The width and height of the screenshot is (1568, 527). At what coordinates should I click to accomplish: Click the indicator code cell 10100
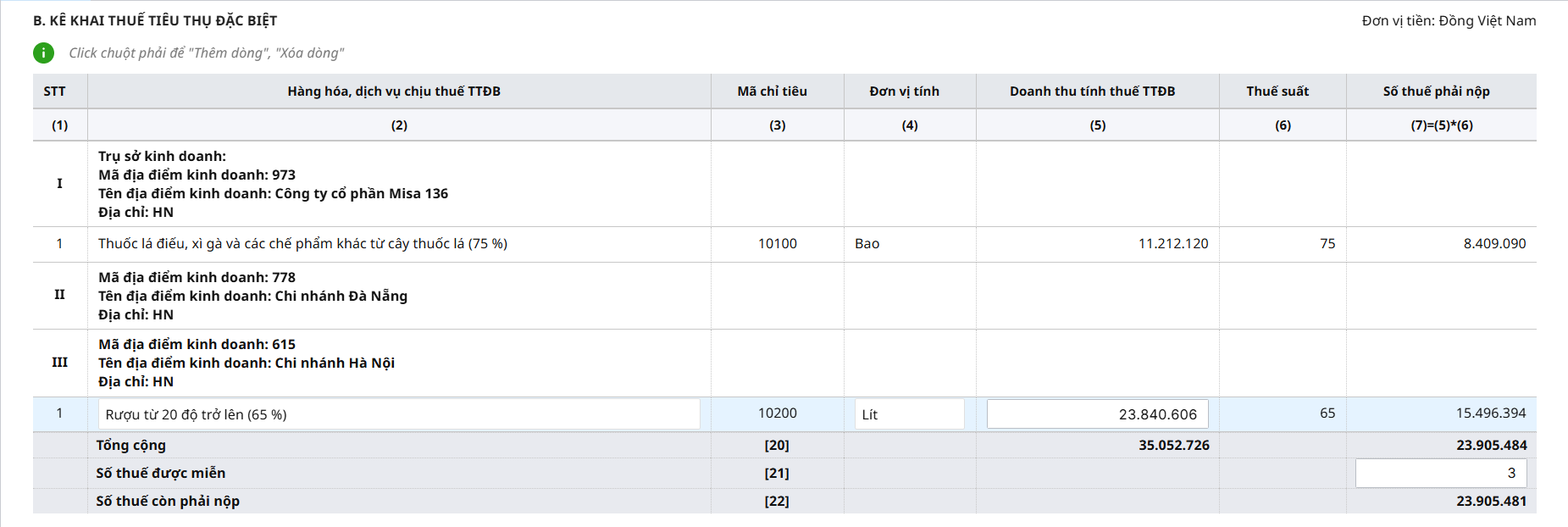[777, 244]
